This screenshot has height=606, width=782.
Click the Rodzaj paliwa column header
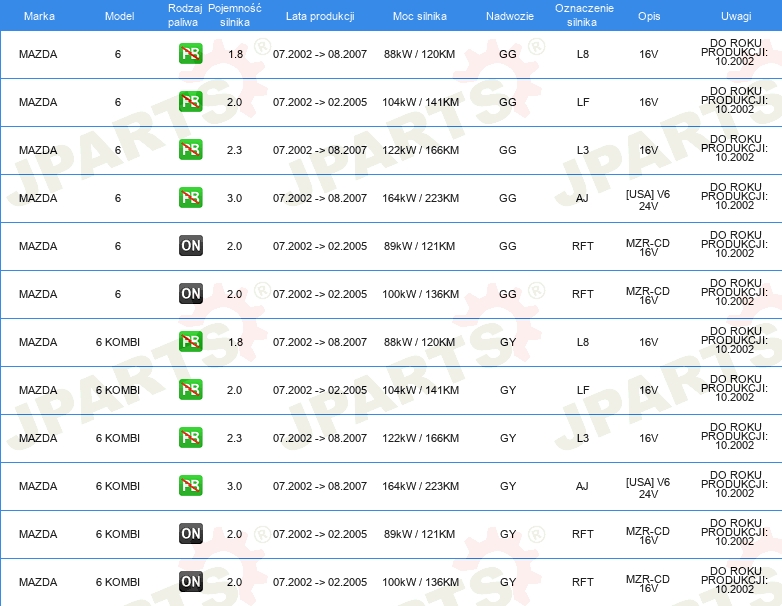[185, 15]
